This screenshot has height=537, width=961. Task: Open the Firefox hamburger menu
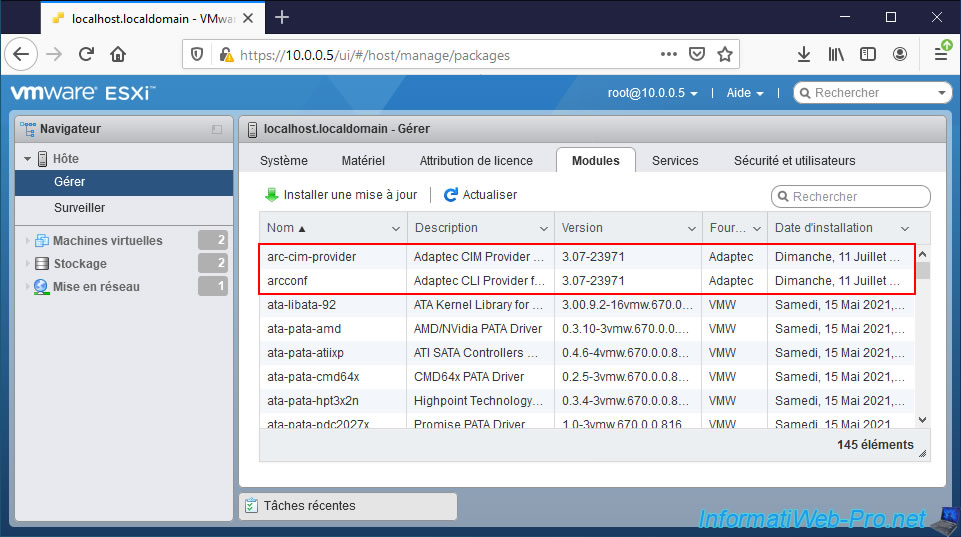940,54
